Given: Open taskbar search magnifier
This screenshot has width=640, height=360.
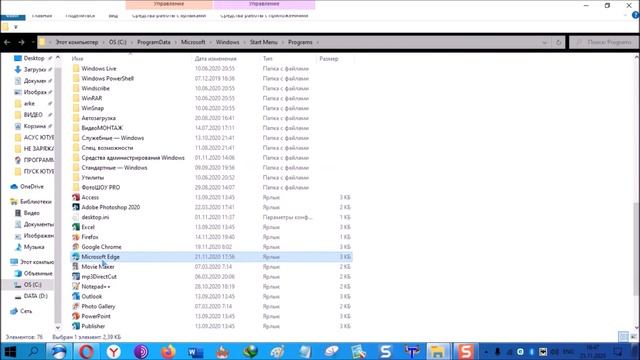Looking at the screenshot, I should (x=33, y=351).
